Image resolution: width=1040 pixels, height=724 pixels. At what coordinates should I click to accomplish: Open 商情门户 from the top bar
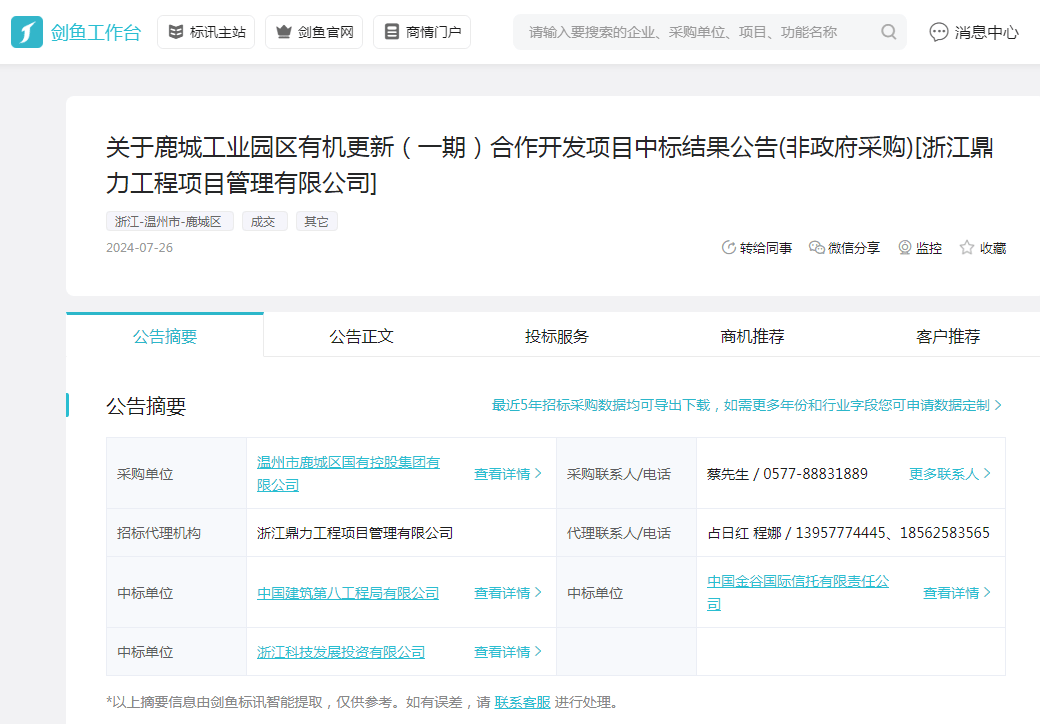point(422,32)
